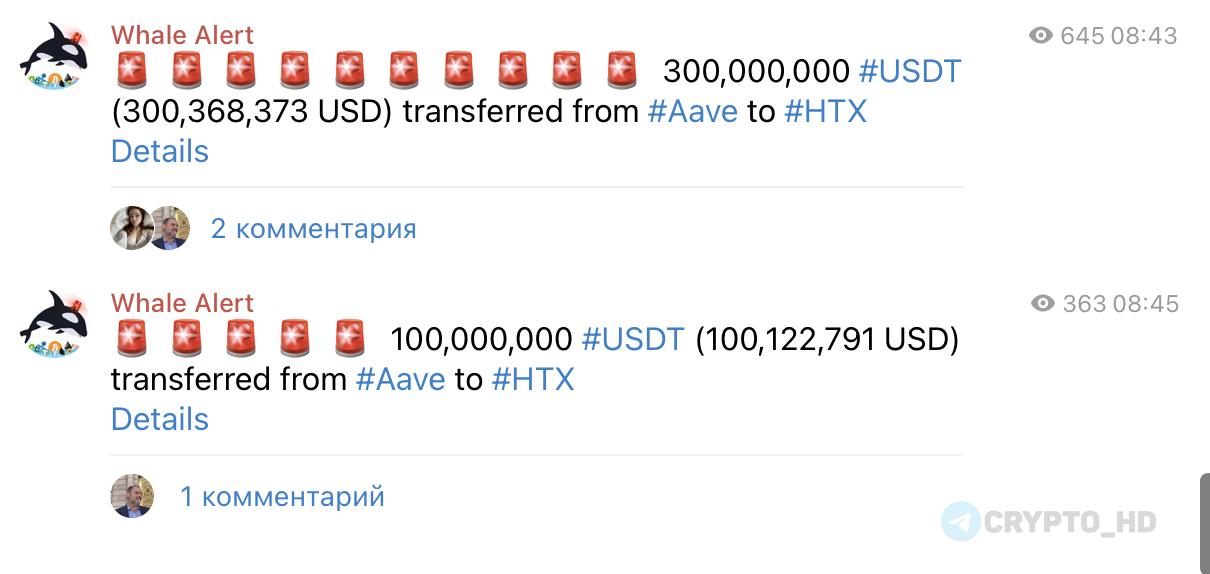This screenshot has height=574, width=1210.
Task: Click first siren emoji in 300,000,000 post
Action: tap(132, 71)
